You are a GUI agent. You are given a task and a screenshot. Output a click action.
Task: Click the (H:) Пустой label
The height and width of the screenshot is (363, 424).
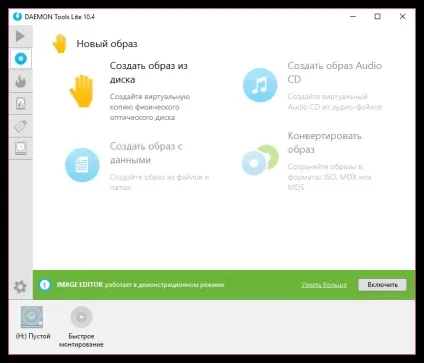point(33,336)
